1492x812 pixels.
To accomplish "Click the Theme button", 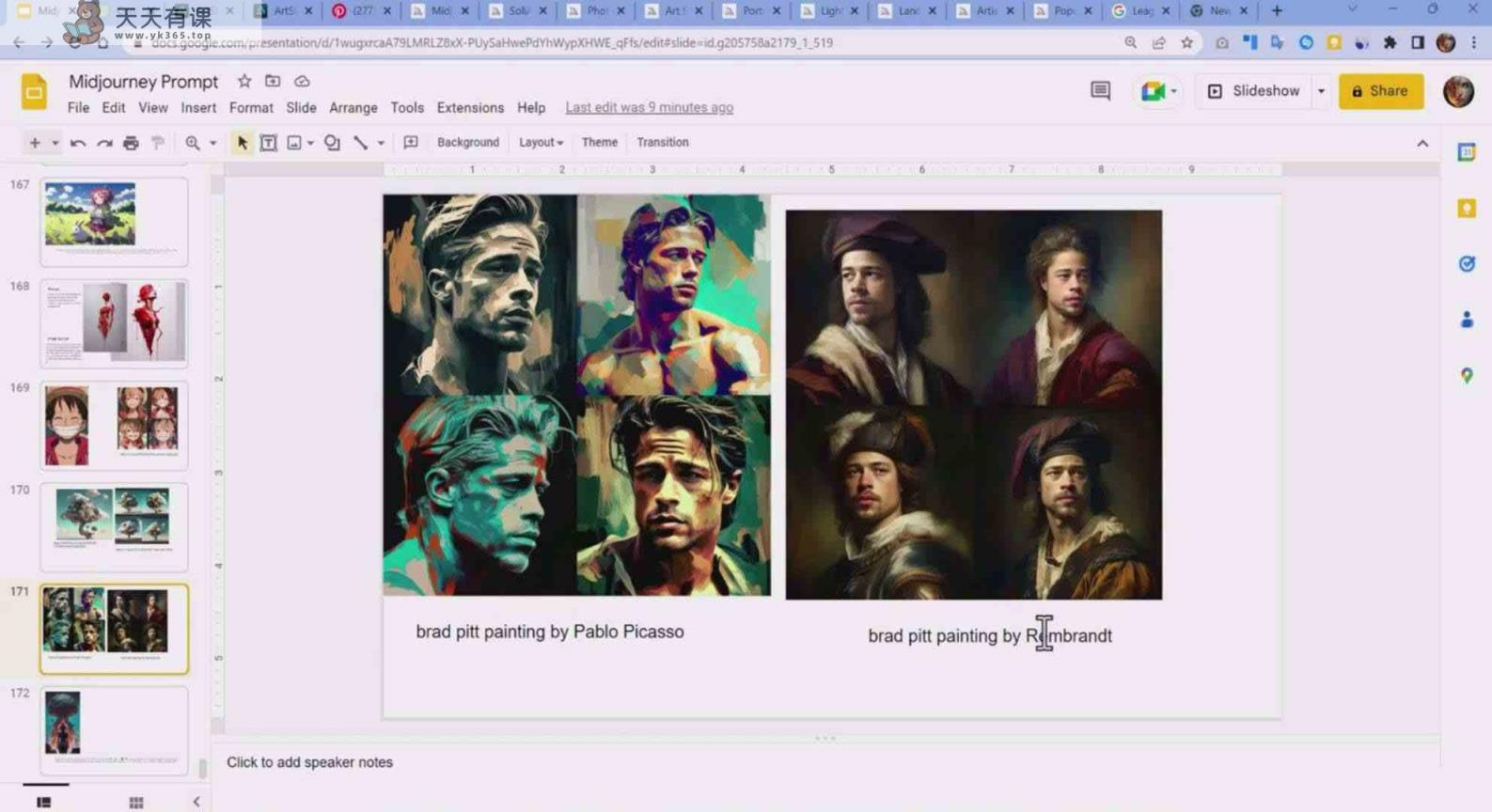I will click(x=599, y=143).
